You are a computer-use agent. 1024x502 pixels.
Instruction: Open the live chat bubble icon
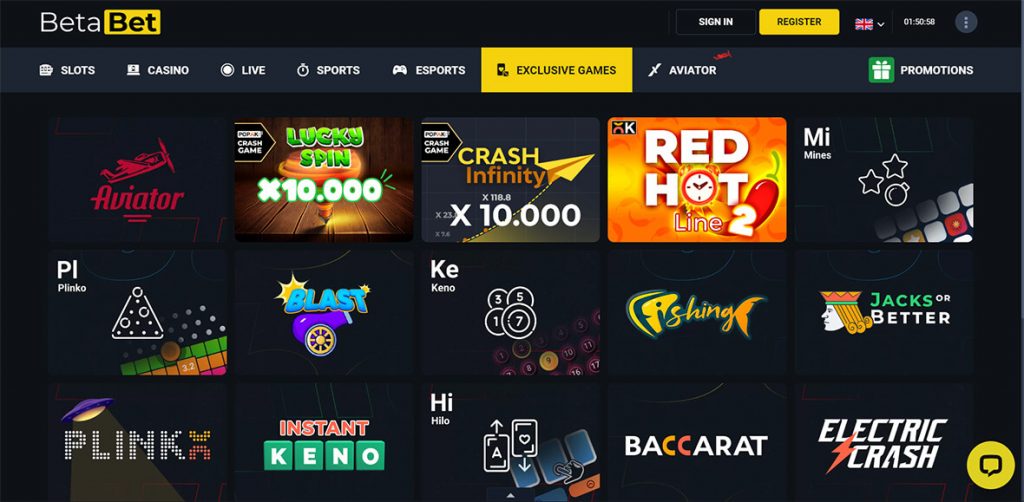point(990,465)
